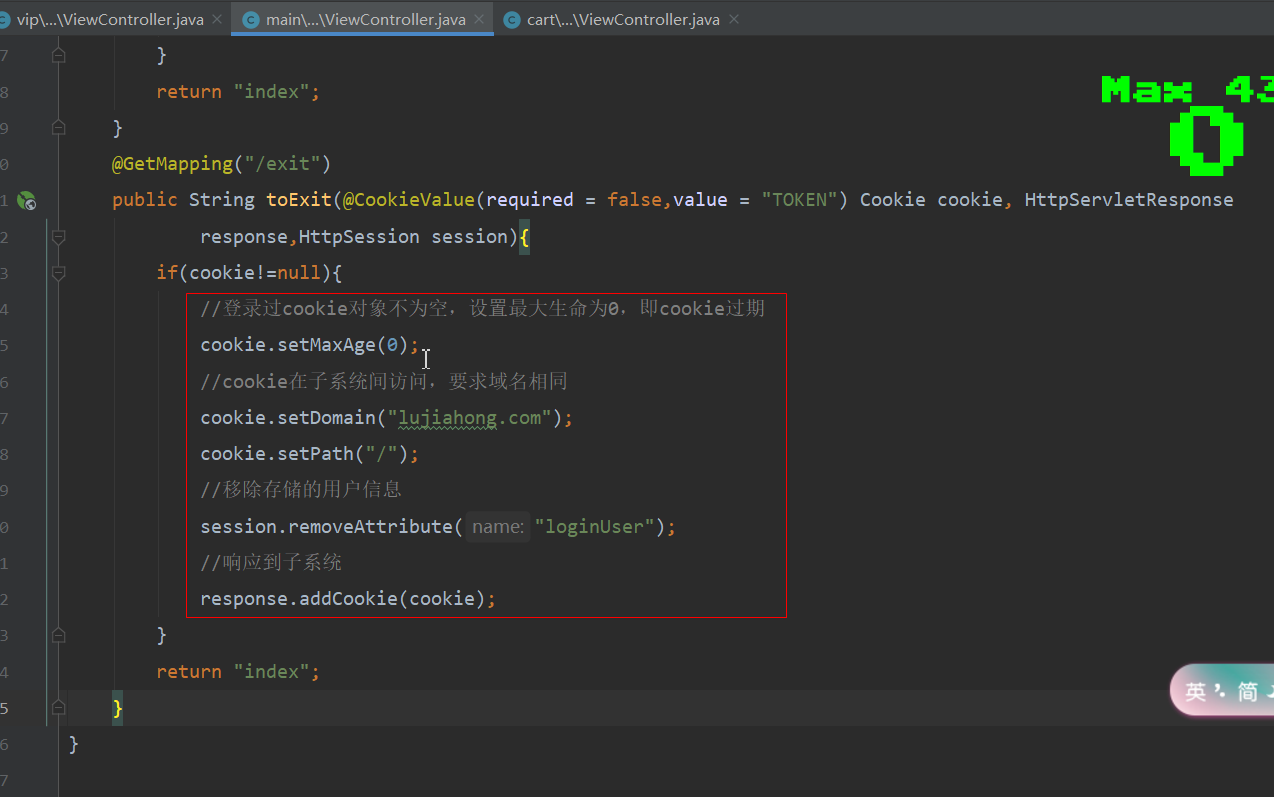Click the 简 simplified Chinese toggle in the IME bar
Screen dimensions: 1274x797
(1247, 691)
